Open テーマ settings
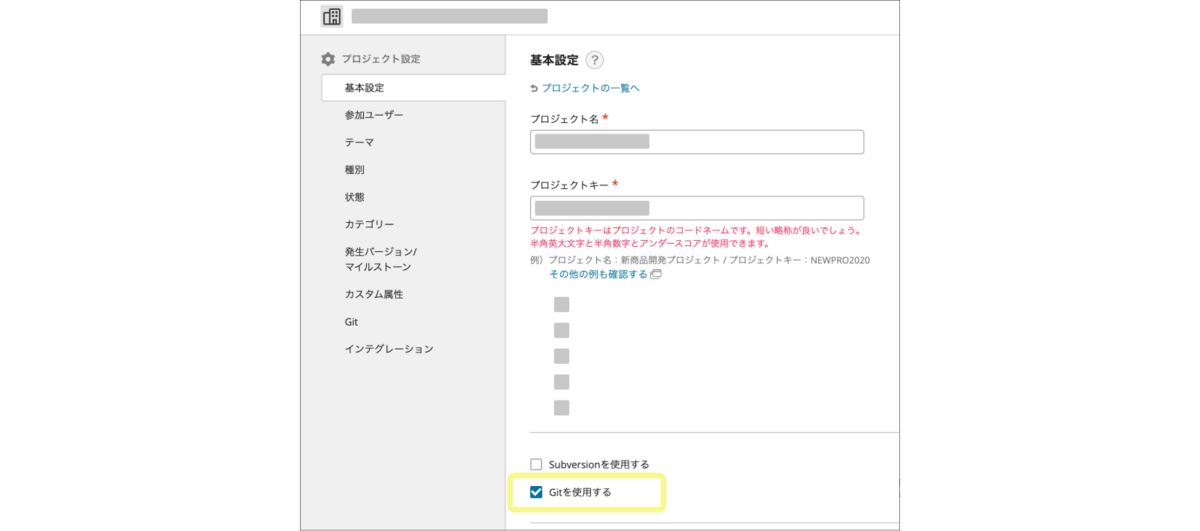 pos(359,142)
